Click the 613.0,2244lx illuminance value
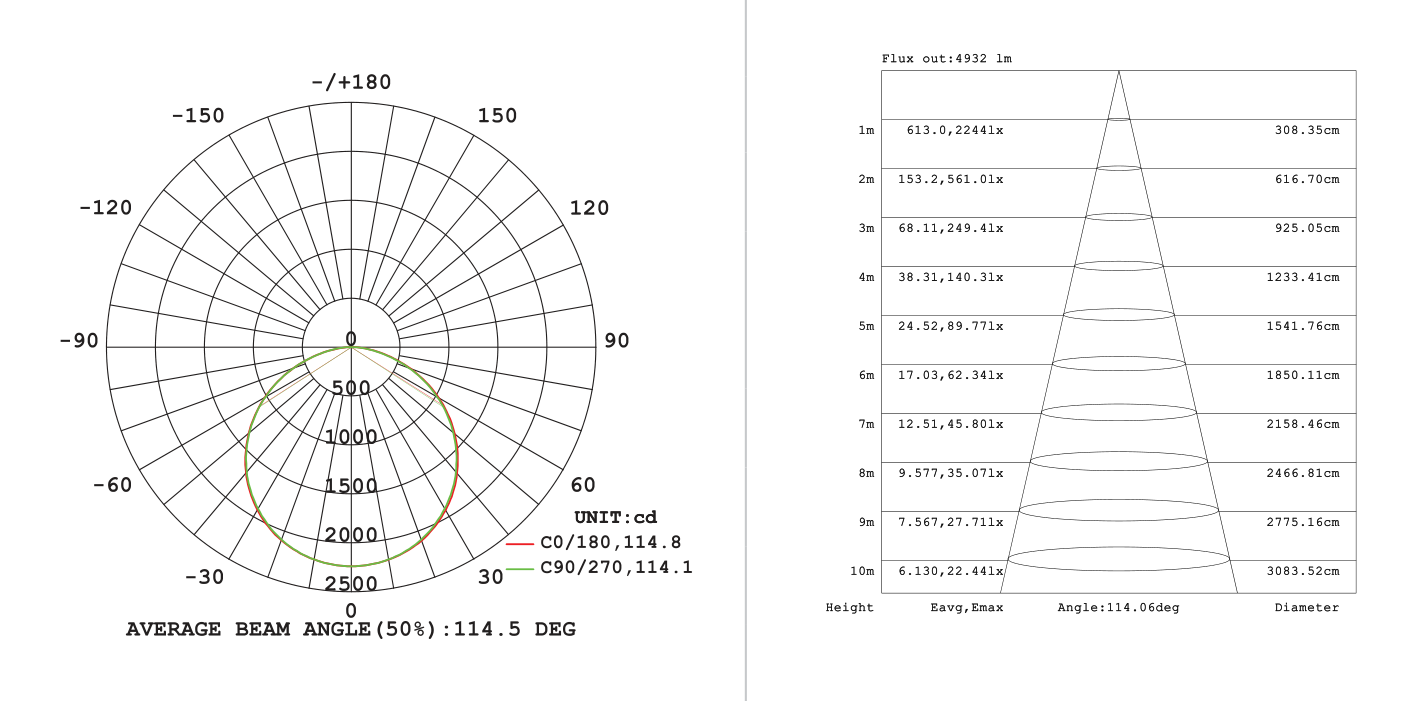 (x=955, y=130)
